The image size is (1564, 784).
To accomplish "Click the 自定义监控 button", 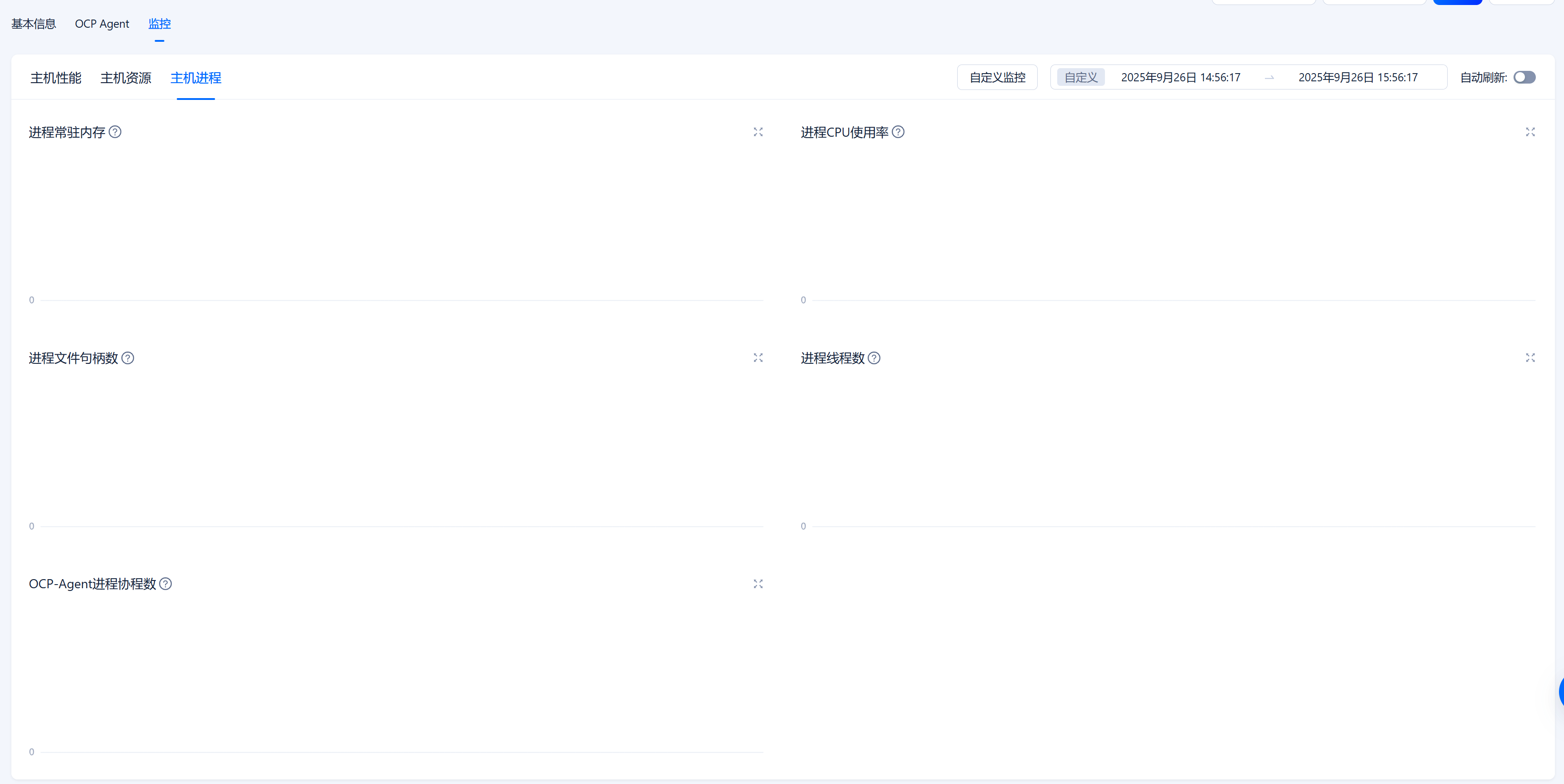I will [997, 77].
